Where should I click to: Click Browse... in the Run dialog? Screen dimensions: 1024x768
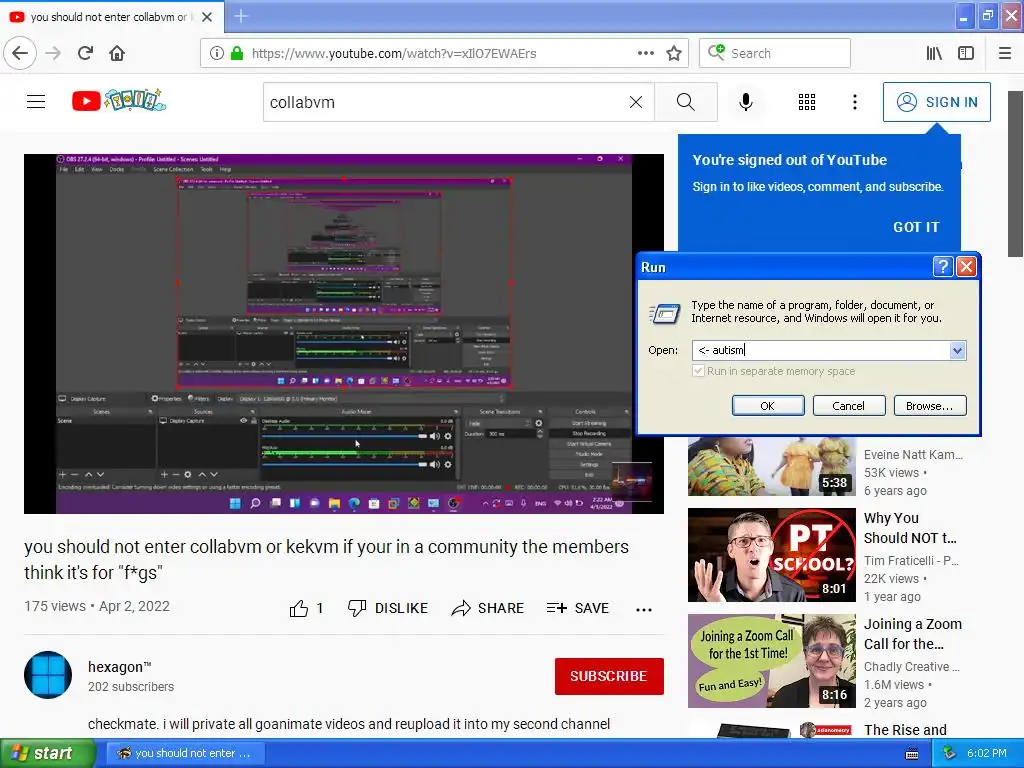(930, 406)
